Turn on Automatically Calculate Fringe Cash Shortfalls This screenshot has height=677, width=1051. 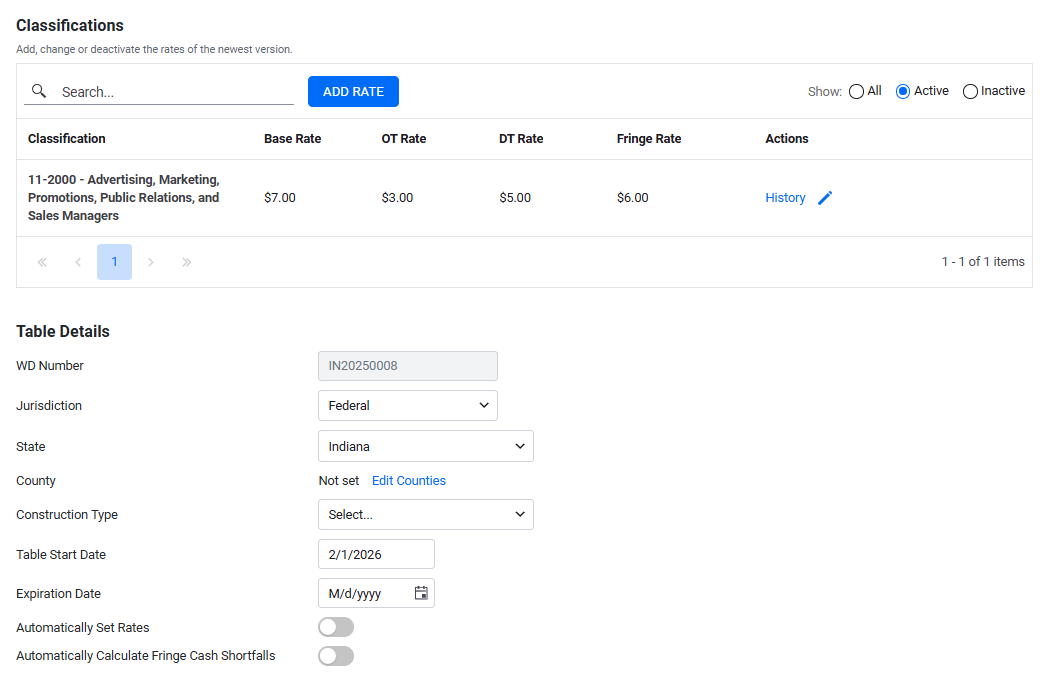(x=336, y=656)
